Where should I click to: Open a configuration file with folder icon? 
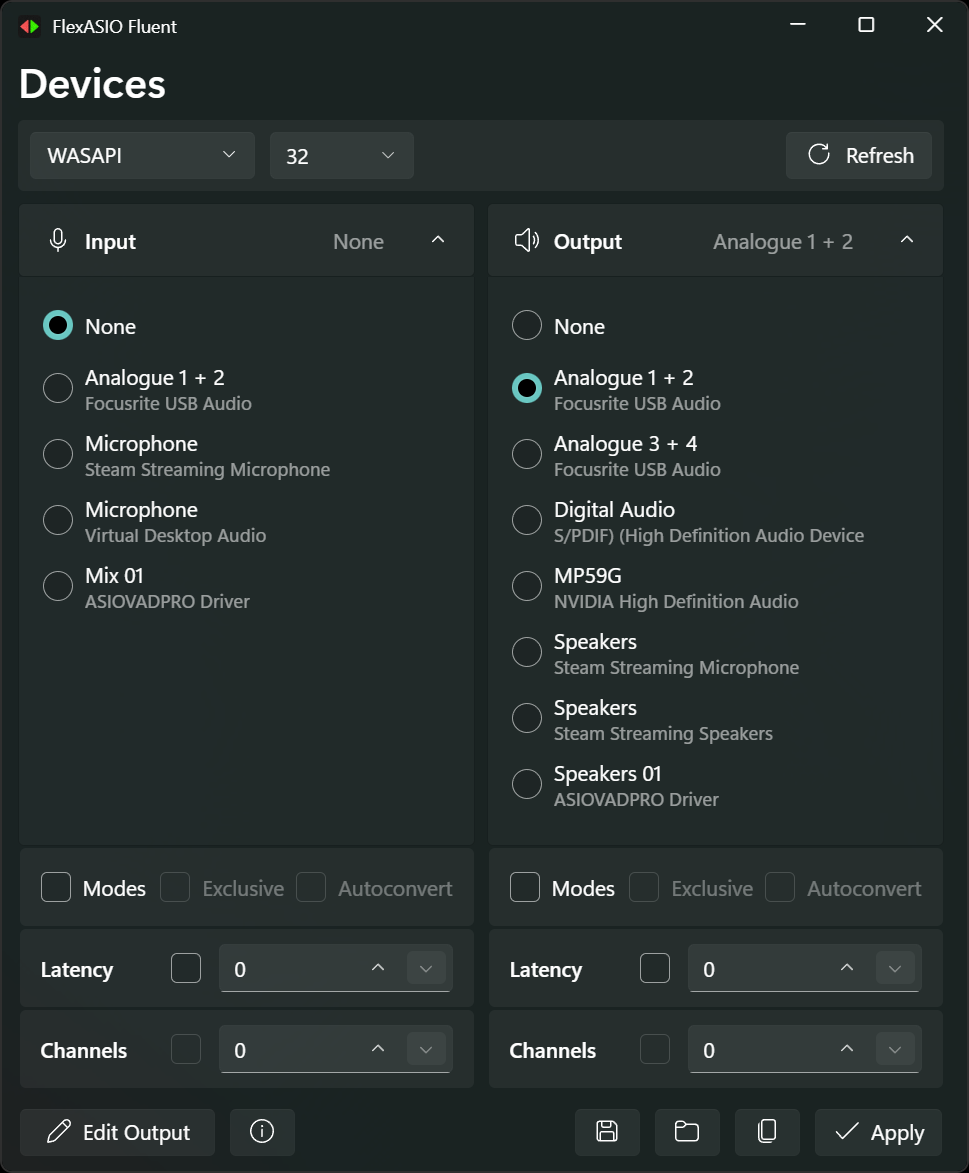click(687, 1131)
